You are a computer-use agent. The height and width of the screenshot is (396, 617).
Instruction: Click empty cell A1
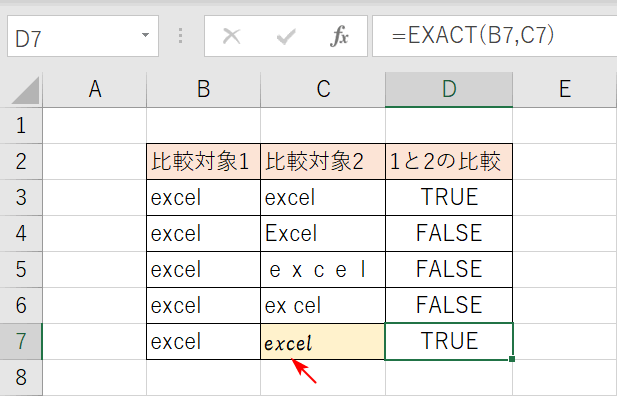click(x=94, y=126)
